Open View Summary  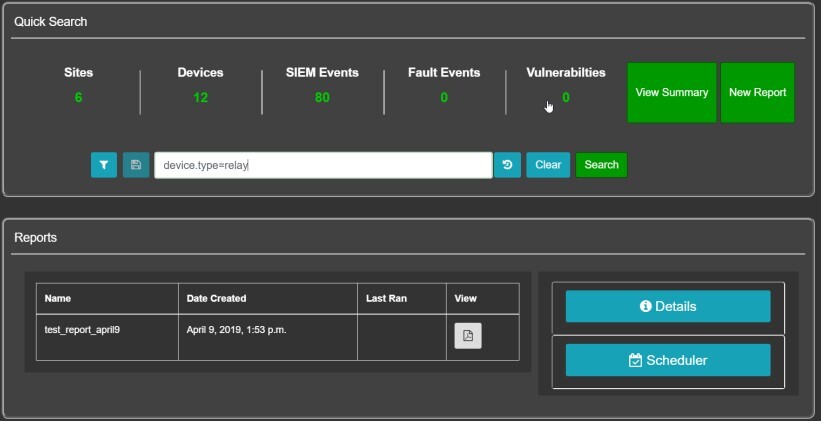tap(672, 93)
